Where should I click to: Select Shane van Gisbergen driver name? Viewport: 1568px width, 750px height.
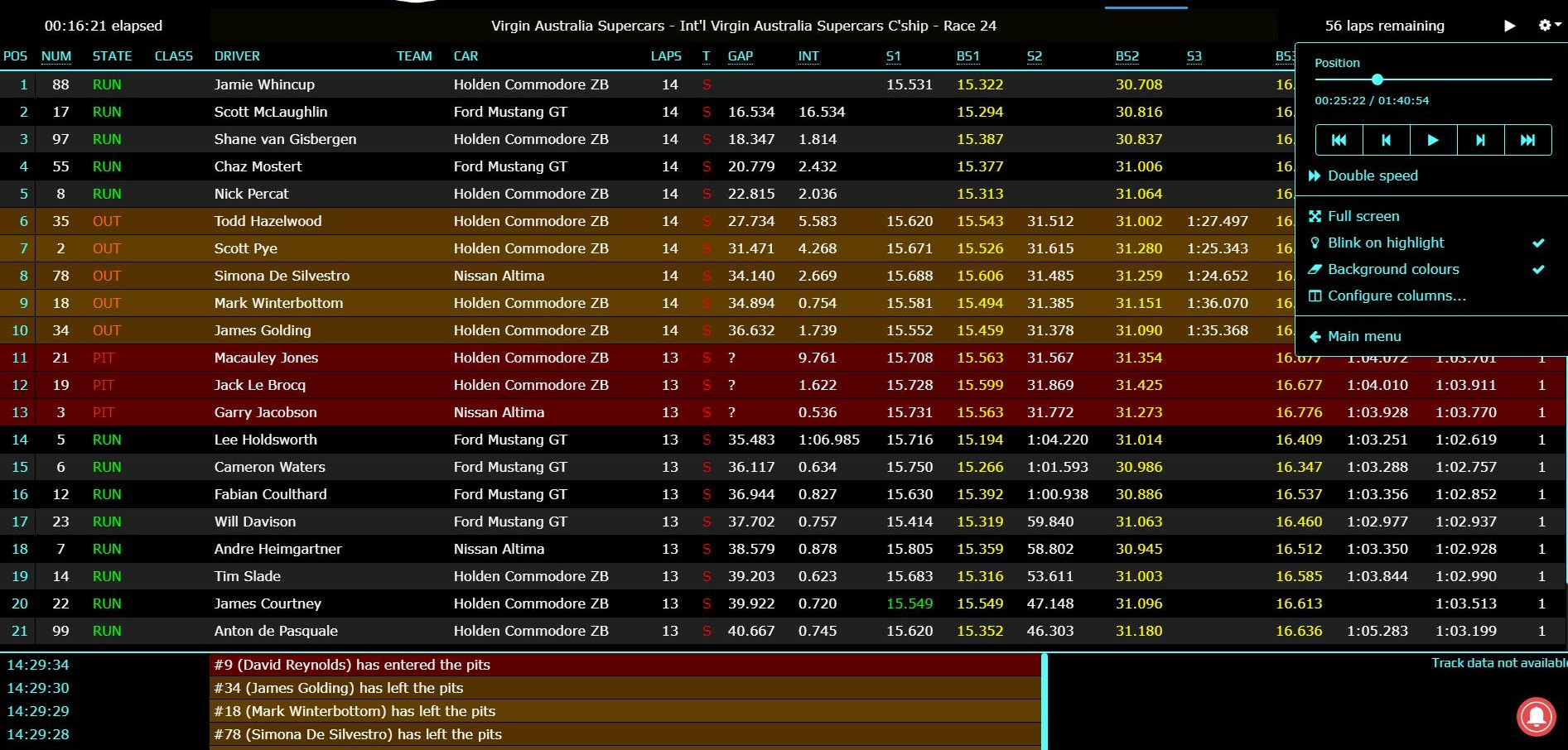pos(285,139)
